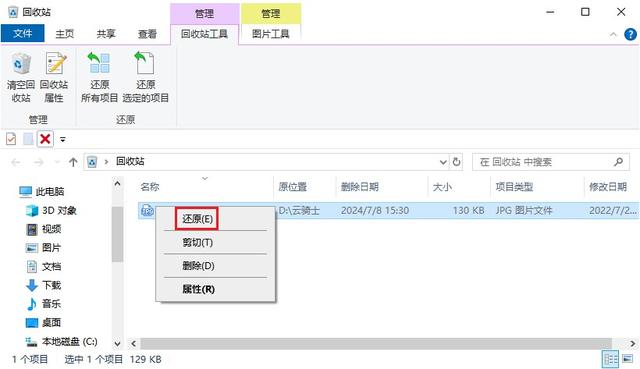Open 回收站属性 (Recycle Bin properties)

pyautogui.click(x=54, y=78)
